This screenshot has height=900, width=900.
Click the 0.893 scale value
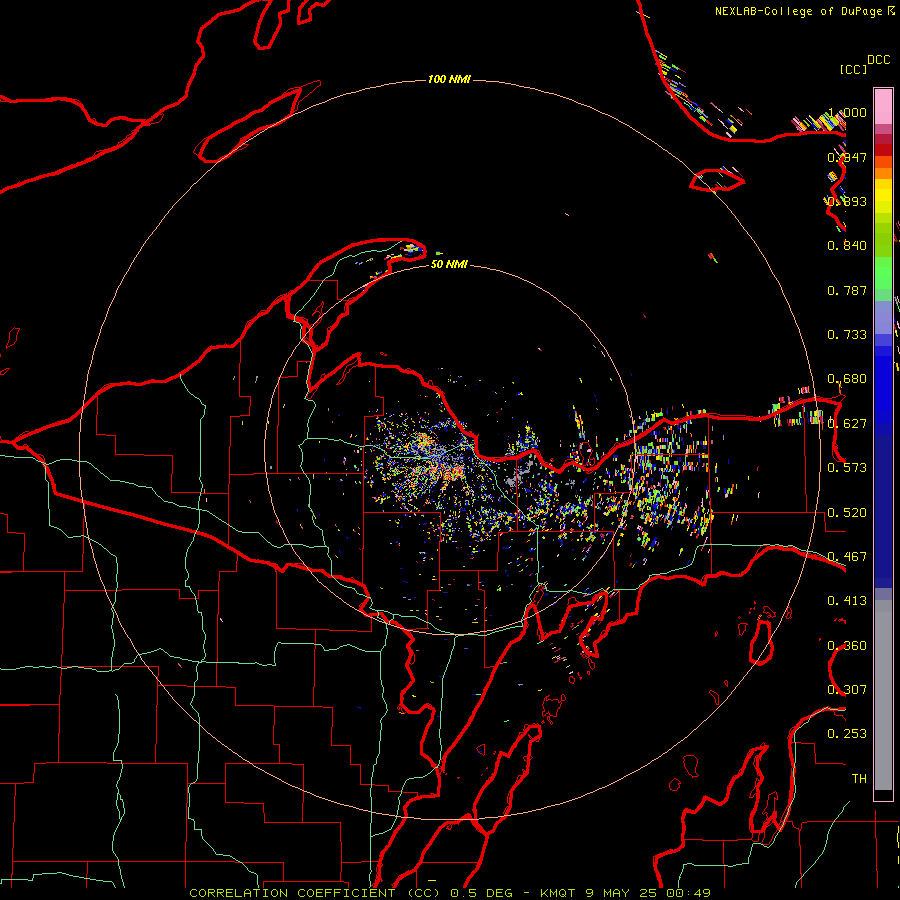click(x=847, y=201)
